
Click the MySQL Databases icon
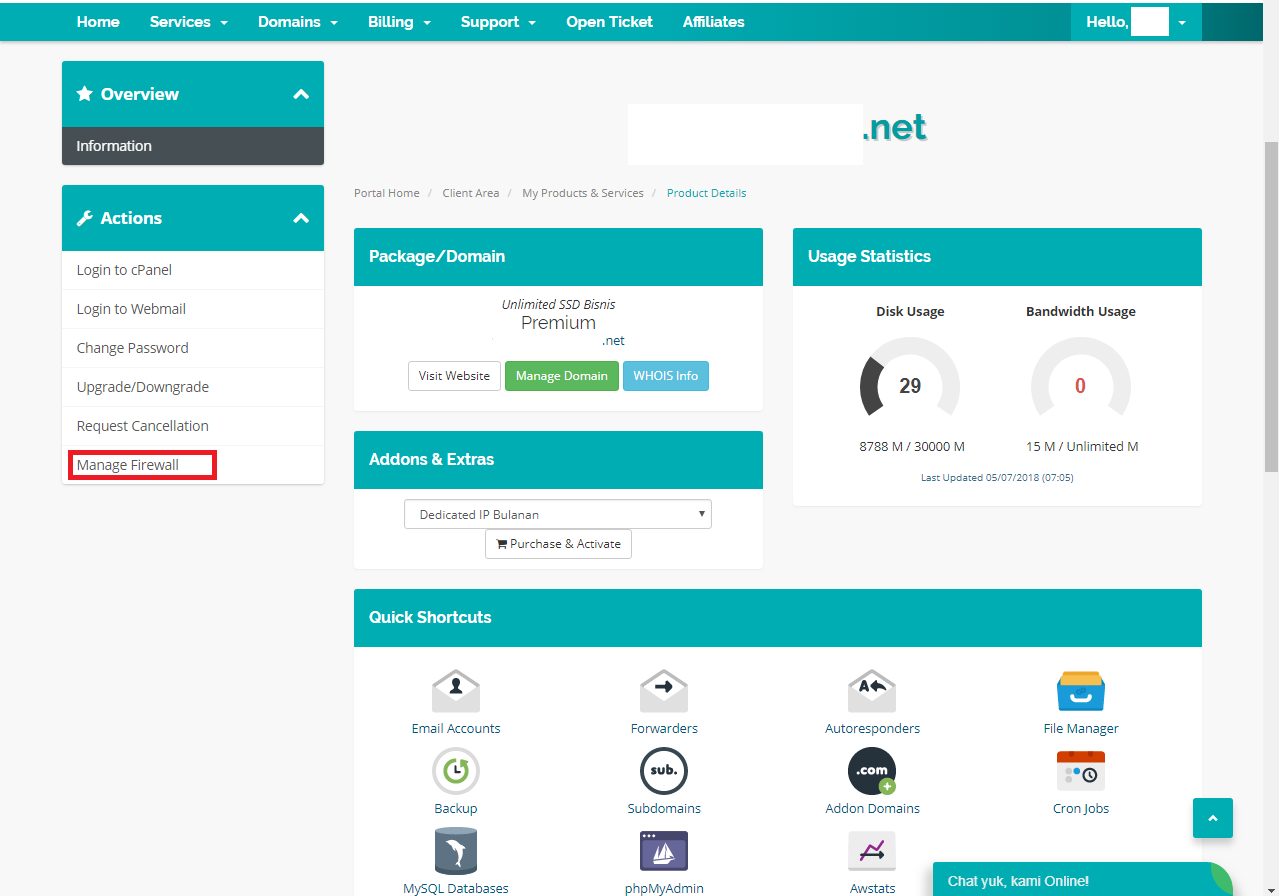(x=456, y=851)
